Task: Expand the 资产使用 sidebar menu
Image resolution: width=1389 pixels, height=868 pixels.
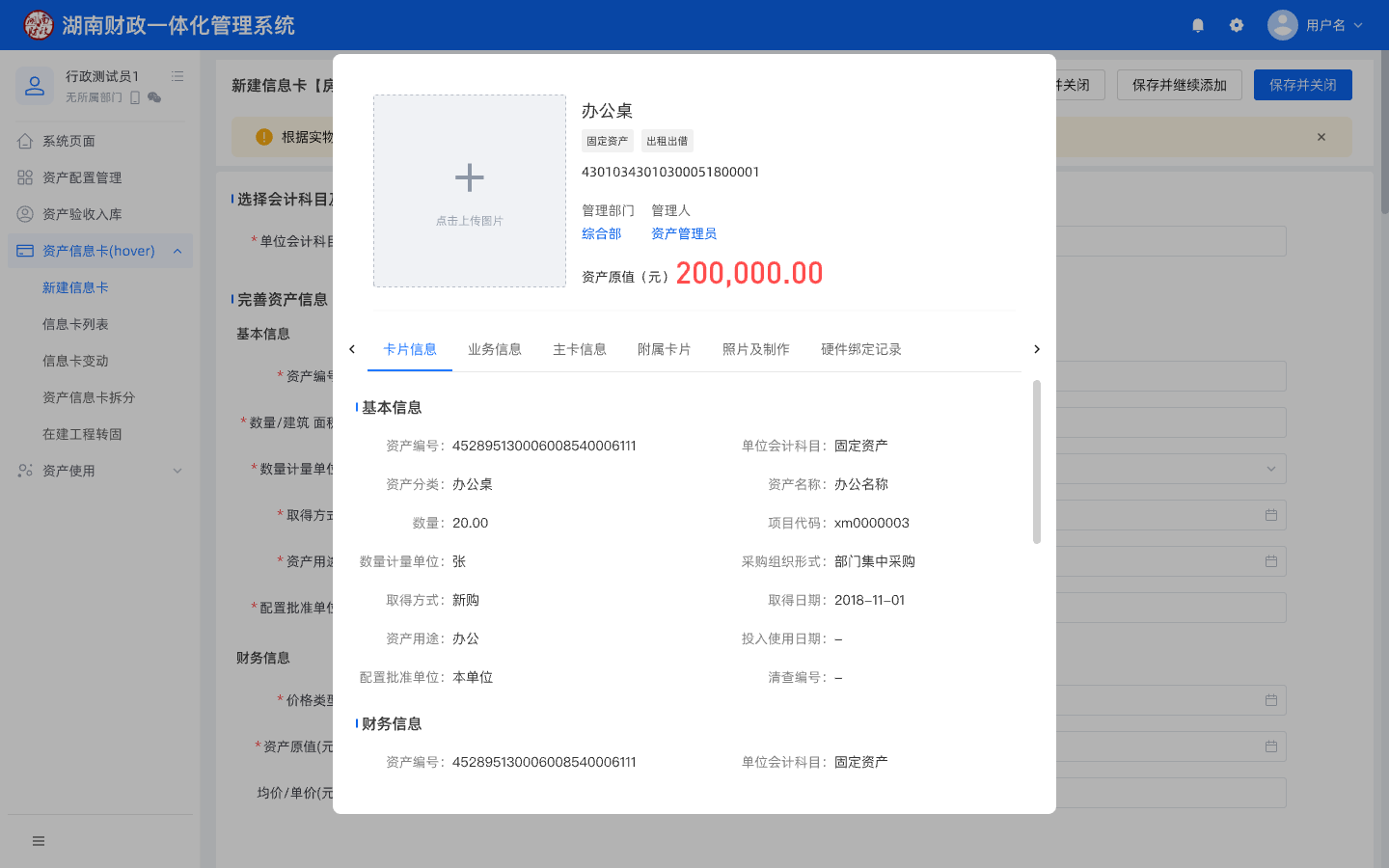Action: click(x=177, y=471)
